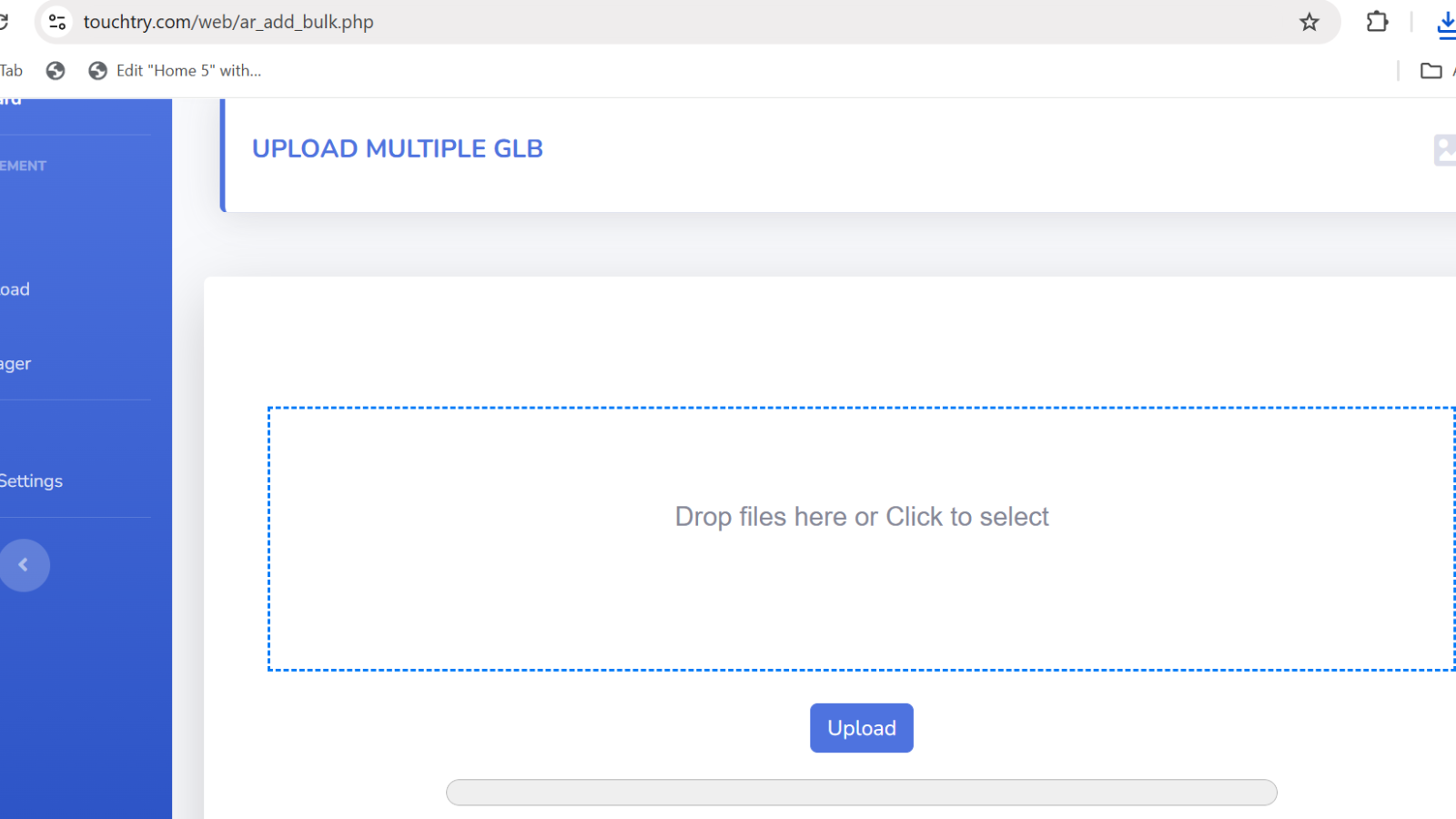Open Settings from the sidebar
1456x819 pixels.
click(x=31, y=480)
